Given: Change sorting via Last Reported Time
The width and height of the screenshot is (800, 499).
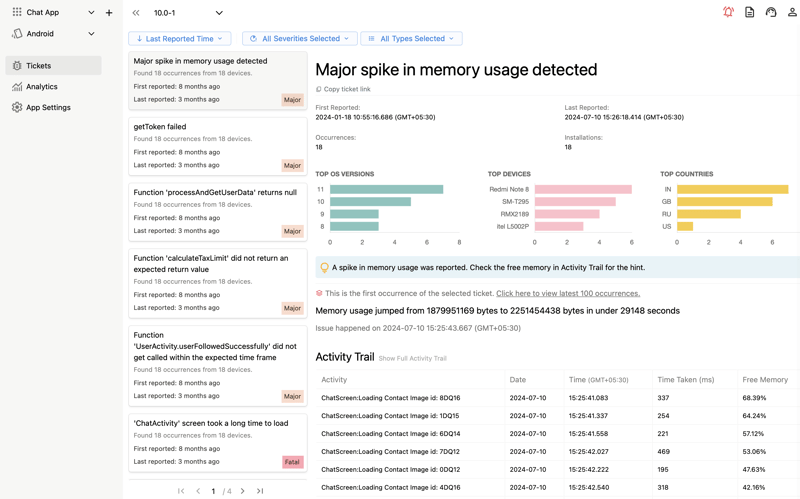Looking at the screenshot, I should (x=180, y=39).
